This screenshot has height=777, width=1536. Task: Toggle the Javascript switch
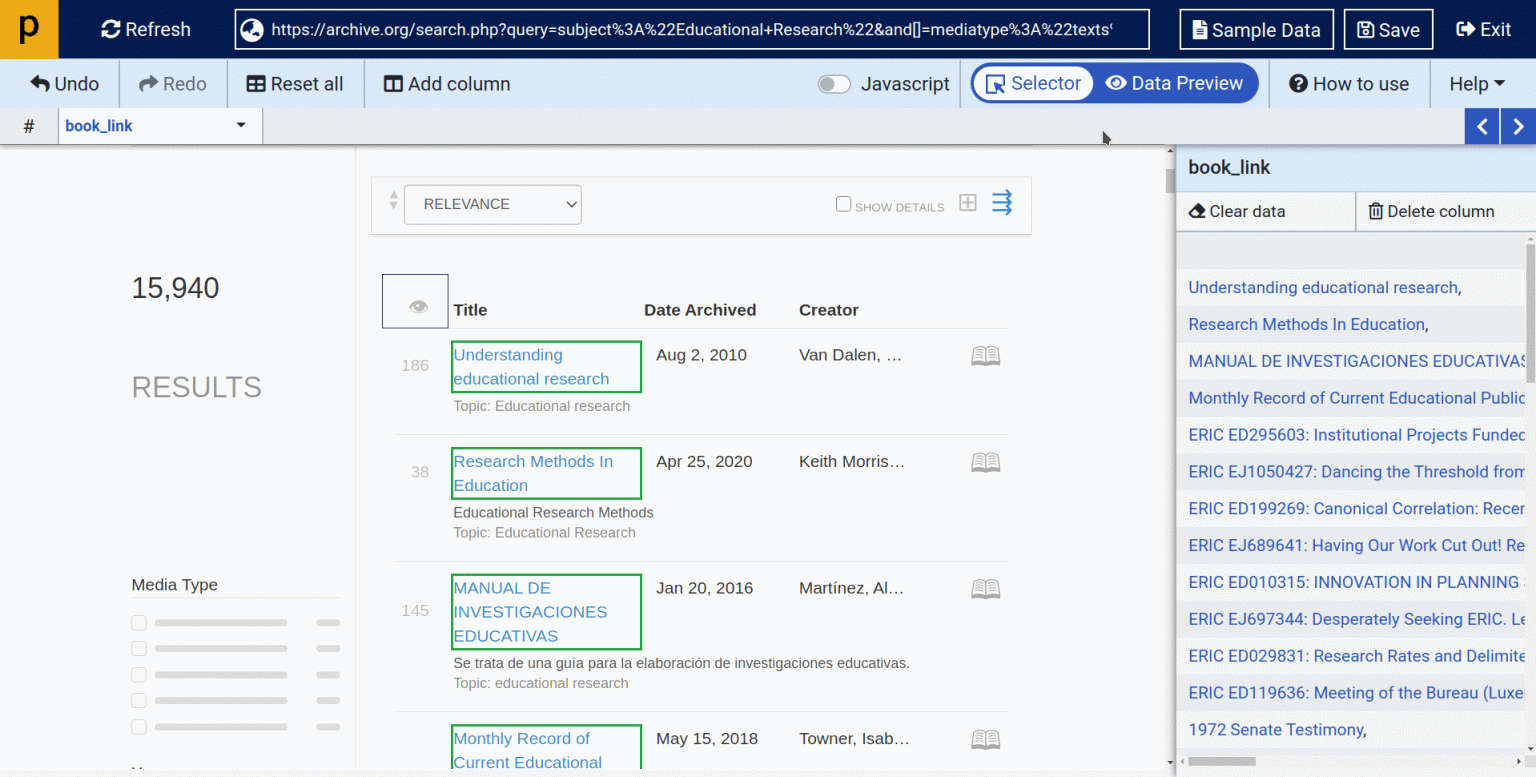[x=834, y=84]
